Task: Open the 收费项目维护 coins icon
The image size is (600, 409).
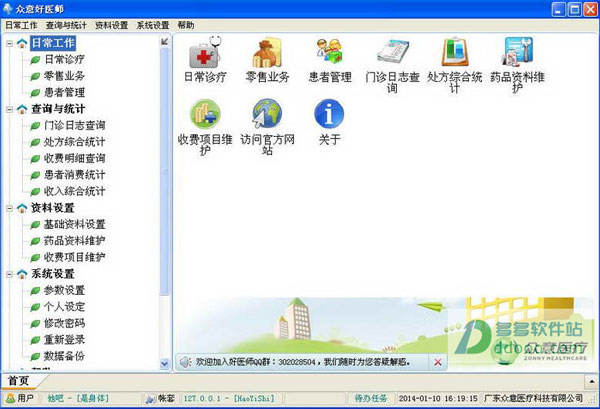Action: point(205,114)
